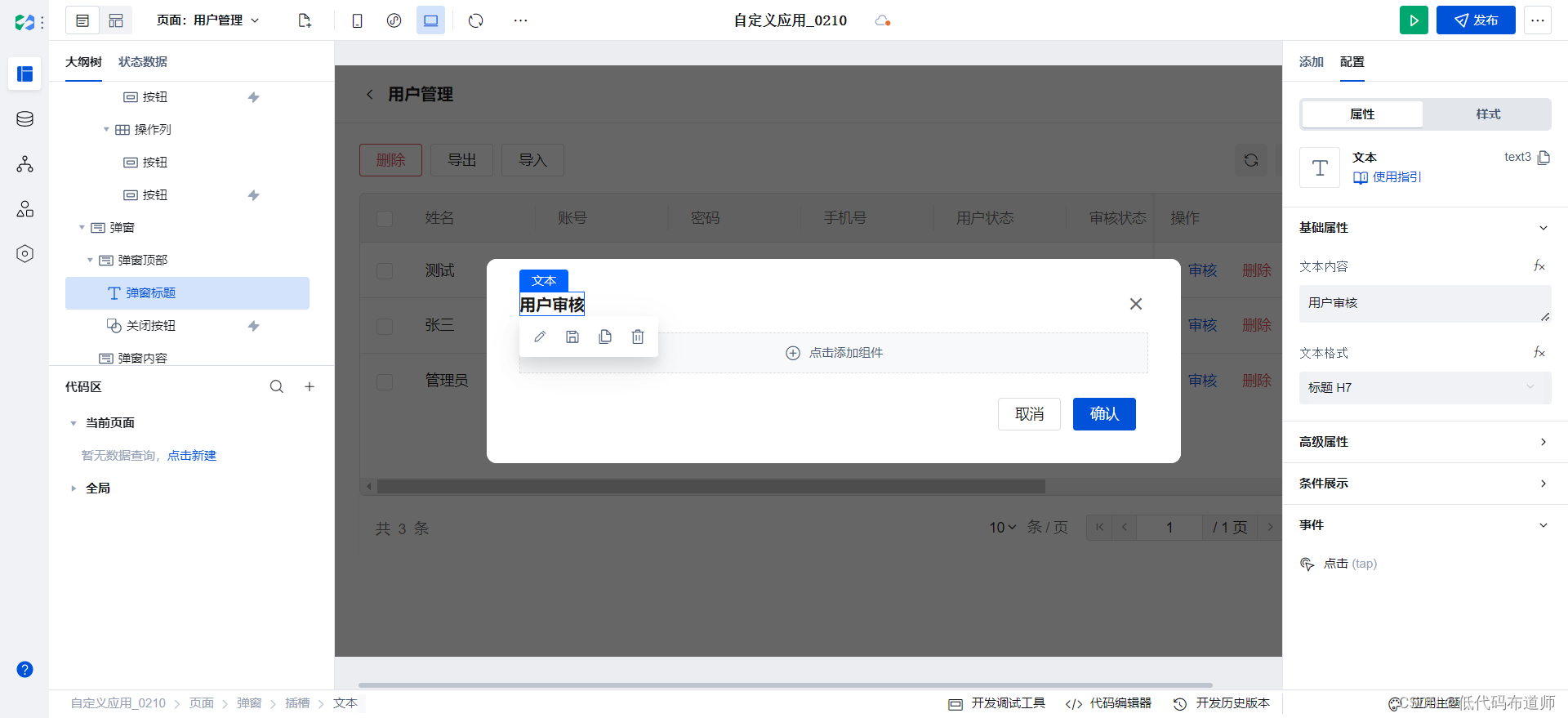Screen dimensions: 1568x718
Task: Select the 样式 tab
Action: click(x=1488, y=114)
